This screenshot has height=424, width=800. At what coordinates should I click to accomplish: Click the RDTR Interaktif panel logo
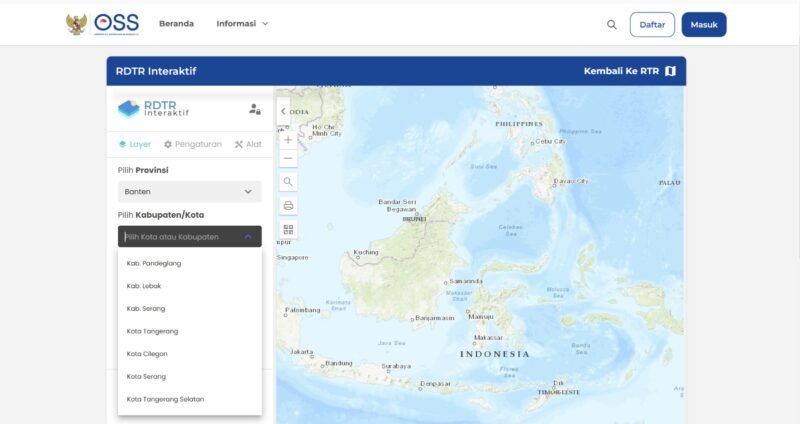coord(154,109)
